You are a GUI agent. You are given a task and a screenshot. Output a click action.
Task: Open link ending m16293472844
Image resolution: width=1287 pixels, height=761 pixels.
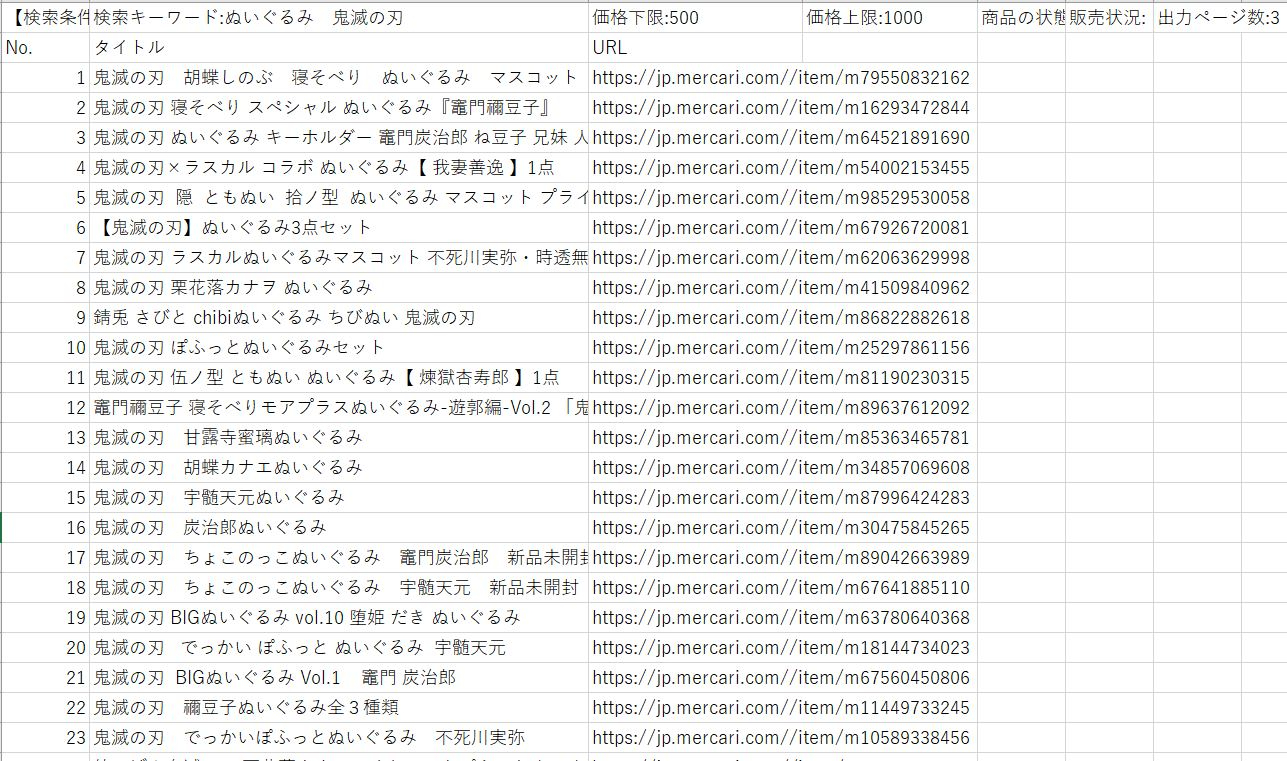point(781,107)
